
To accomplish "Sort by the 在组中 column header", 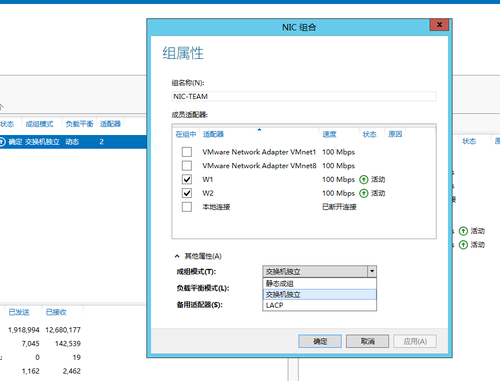I will [x=186, y=134].
